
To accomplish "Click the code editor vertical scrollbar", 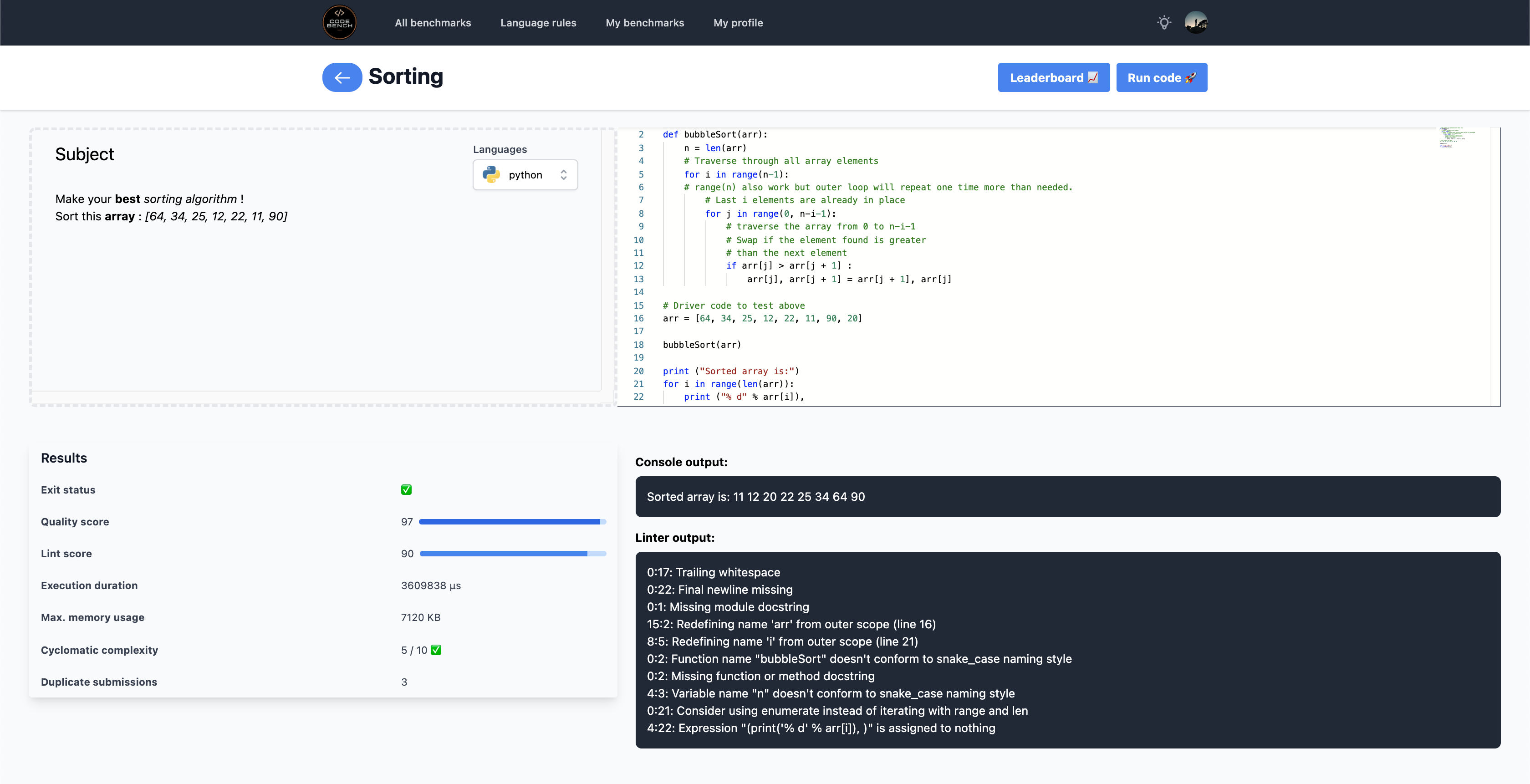I will [1494, 266].
